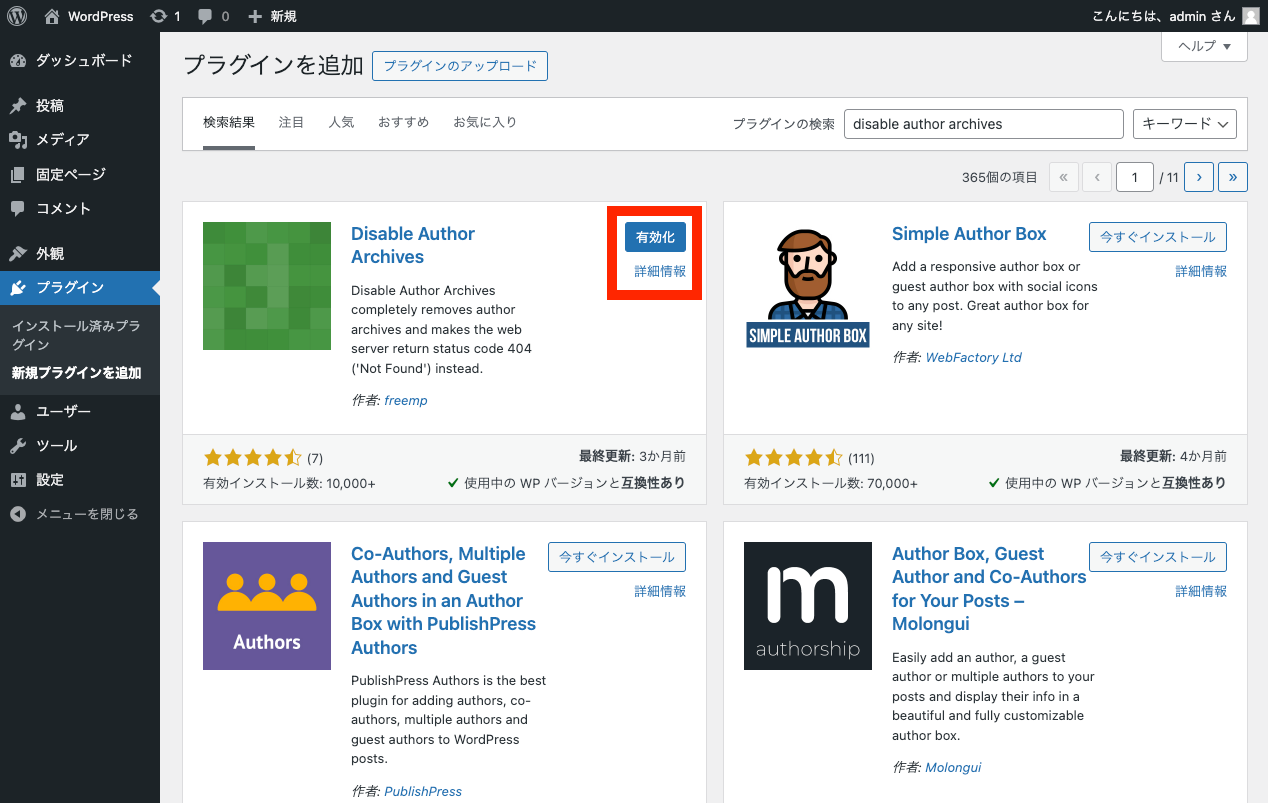Viewport: 1268px width, 803px height.
Task: Open the Co-Authors, Multiple Authors title link
Action: (444, 600)
